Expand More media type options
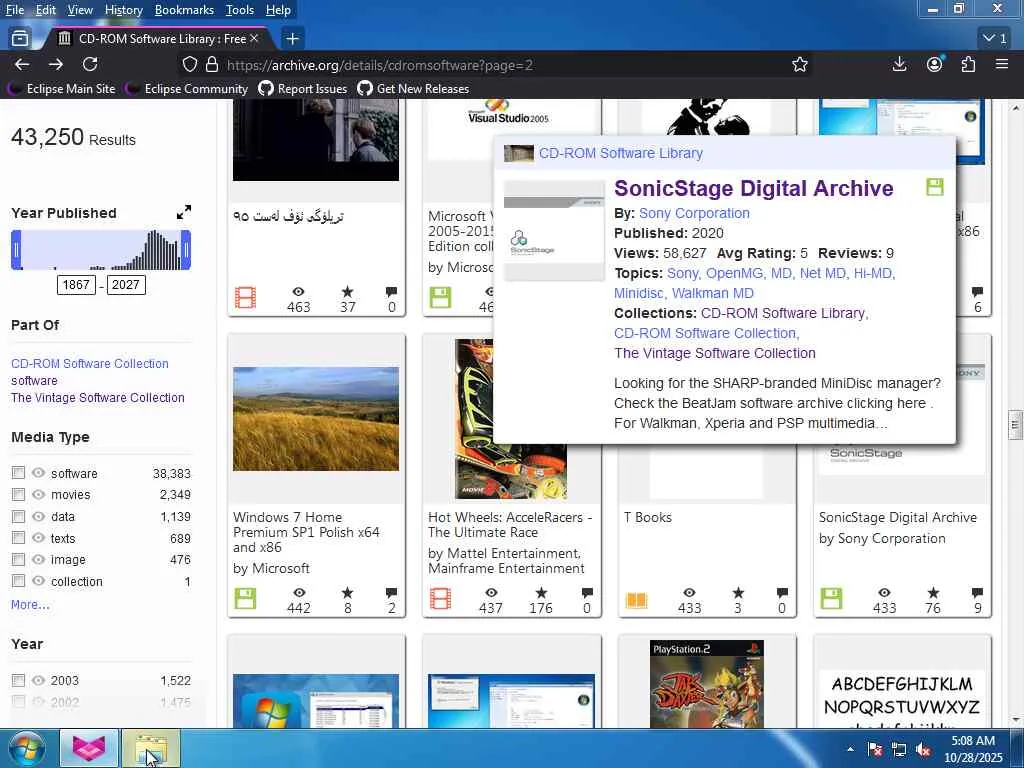 click(x=30, y=605)
